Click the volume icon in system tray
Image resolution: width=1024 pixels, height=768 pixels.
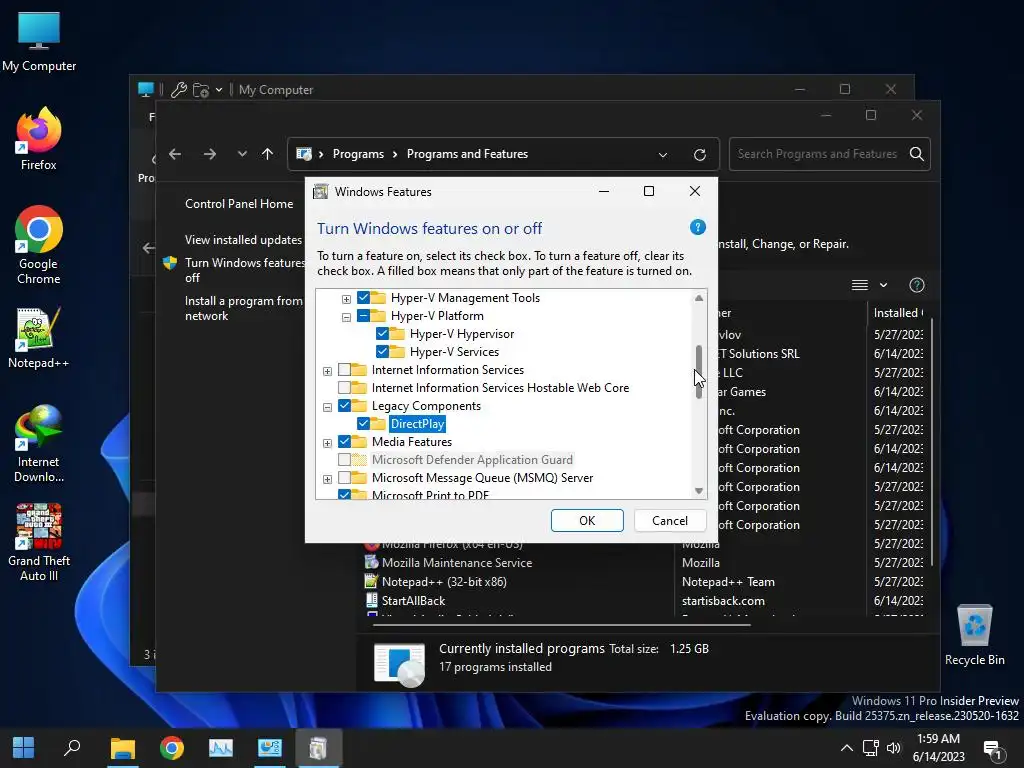point(893,748)
